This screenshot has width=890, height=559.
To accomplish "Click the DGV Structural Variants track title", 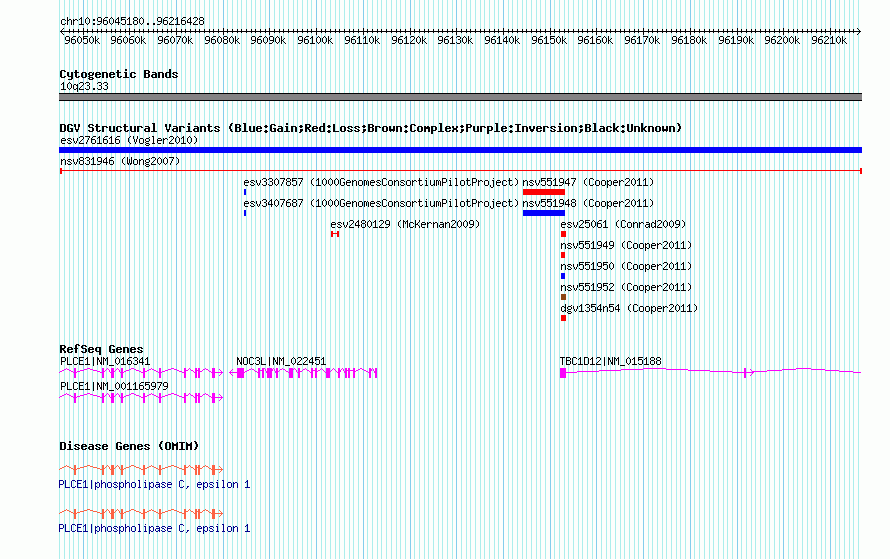I will 370,128.
